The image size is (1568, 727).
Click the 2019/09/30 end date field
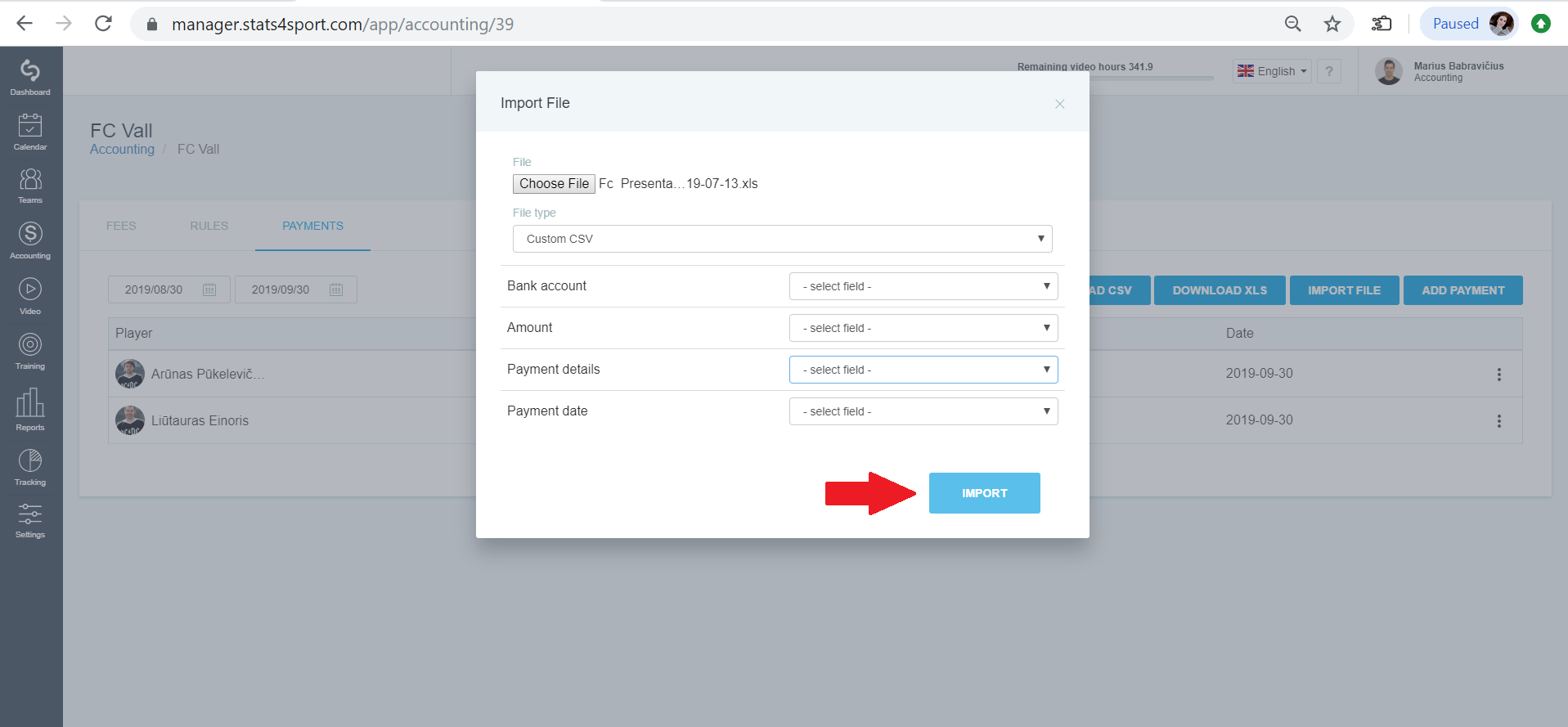(x=296, y=289)
